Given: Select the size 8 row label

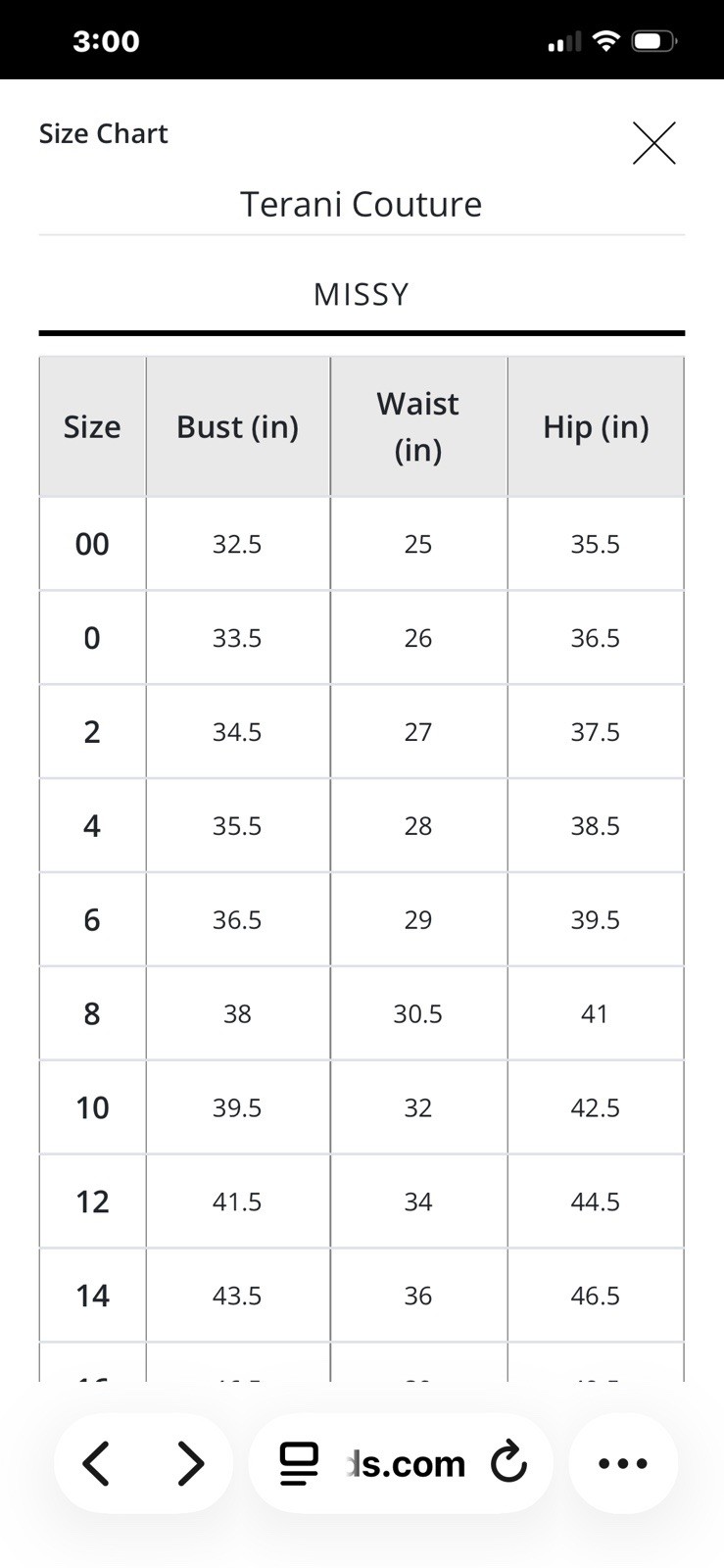Looking at the screenshot, I should click(x=92, y=1013).
